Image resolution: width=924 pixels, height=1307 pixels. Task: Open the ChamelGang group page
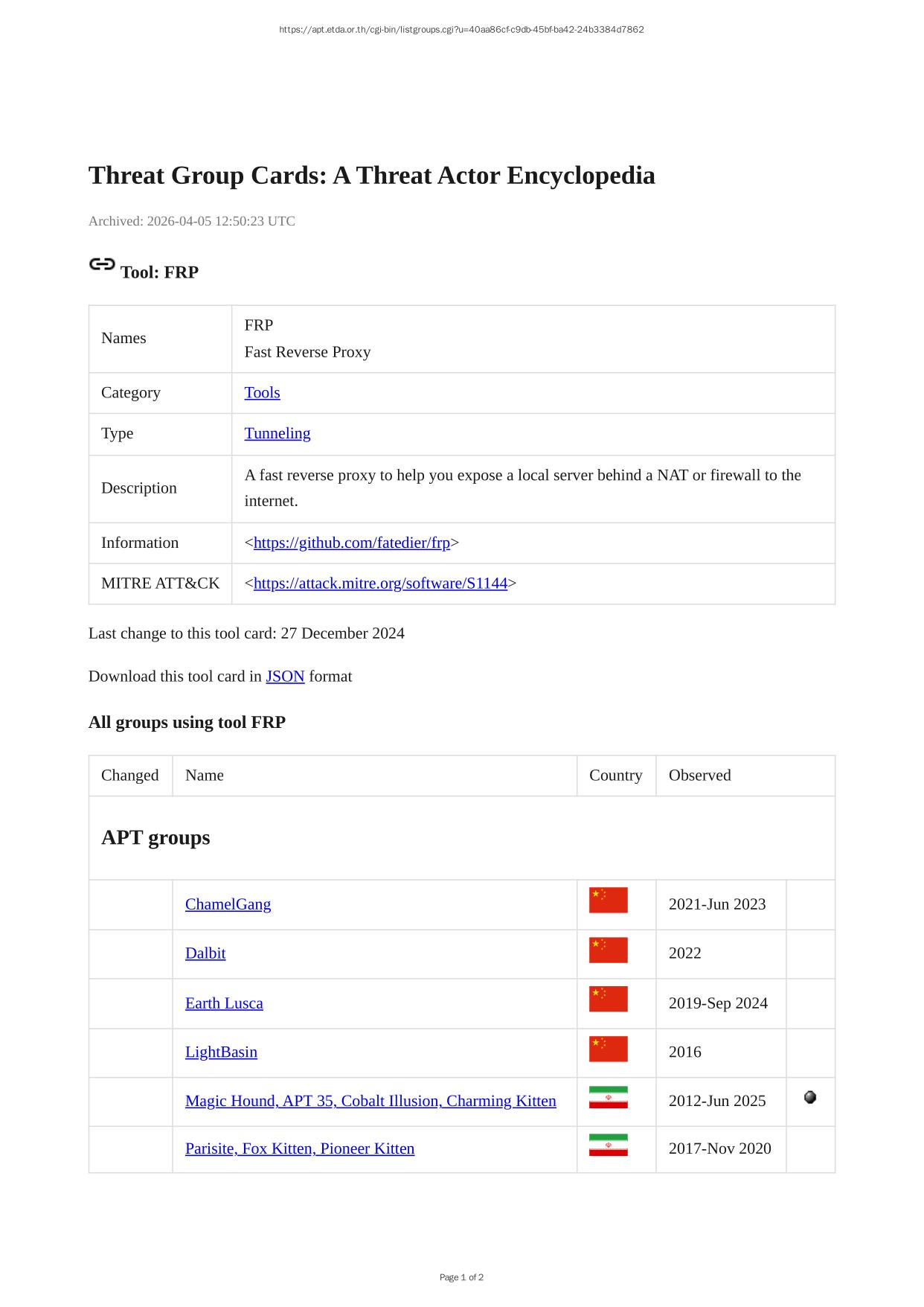[x=228, y=904]
